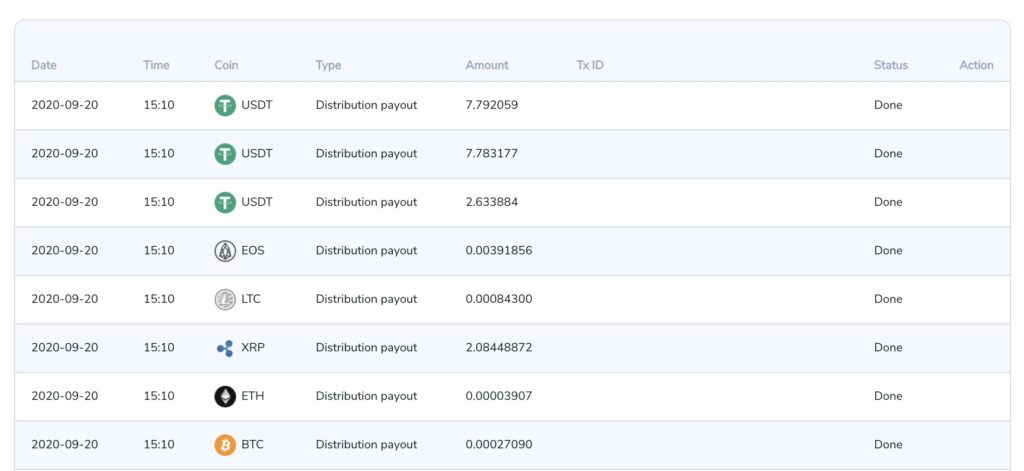Click the Tx ID column header
Screen dimensions: 1024x471
point(590,65)
